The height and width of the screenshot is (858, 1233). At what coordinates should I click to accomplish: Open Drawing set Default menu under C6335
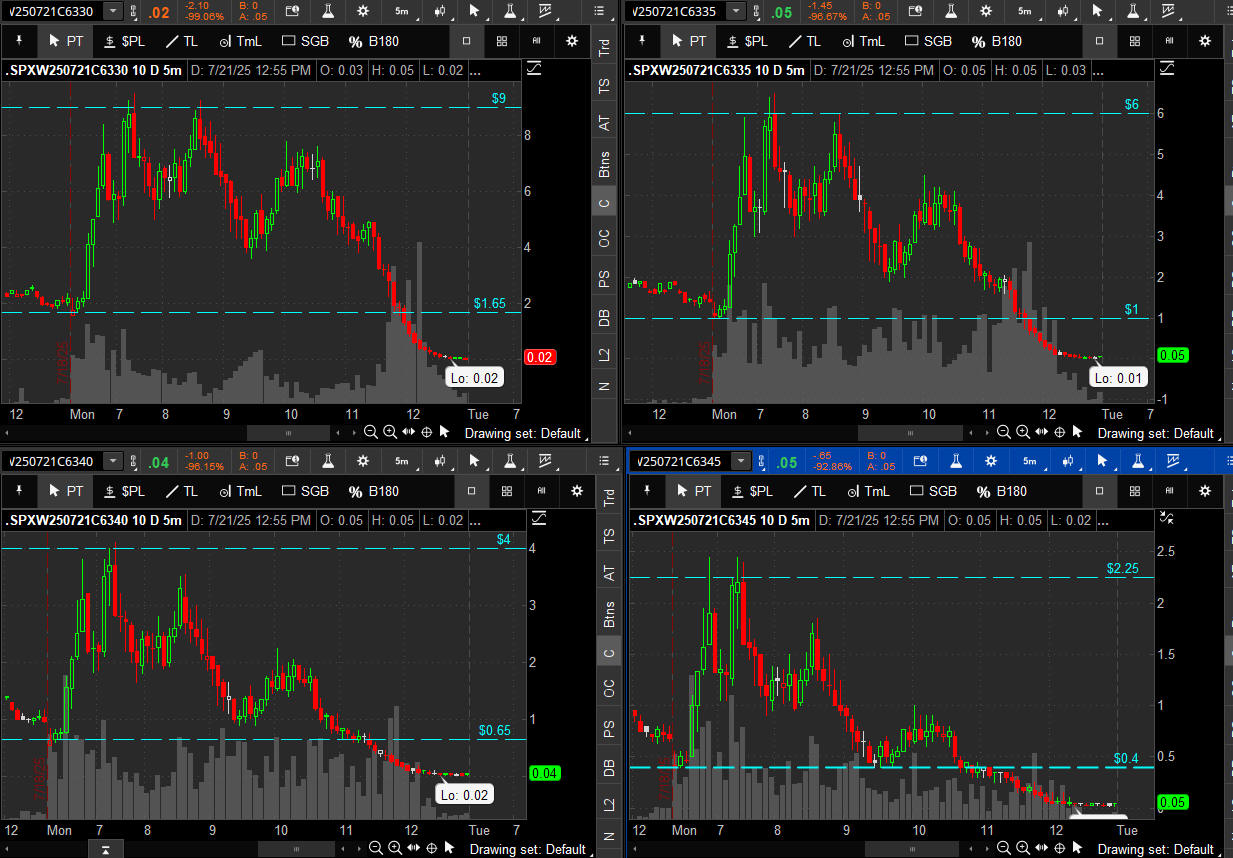(1155, 433)
